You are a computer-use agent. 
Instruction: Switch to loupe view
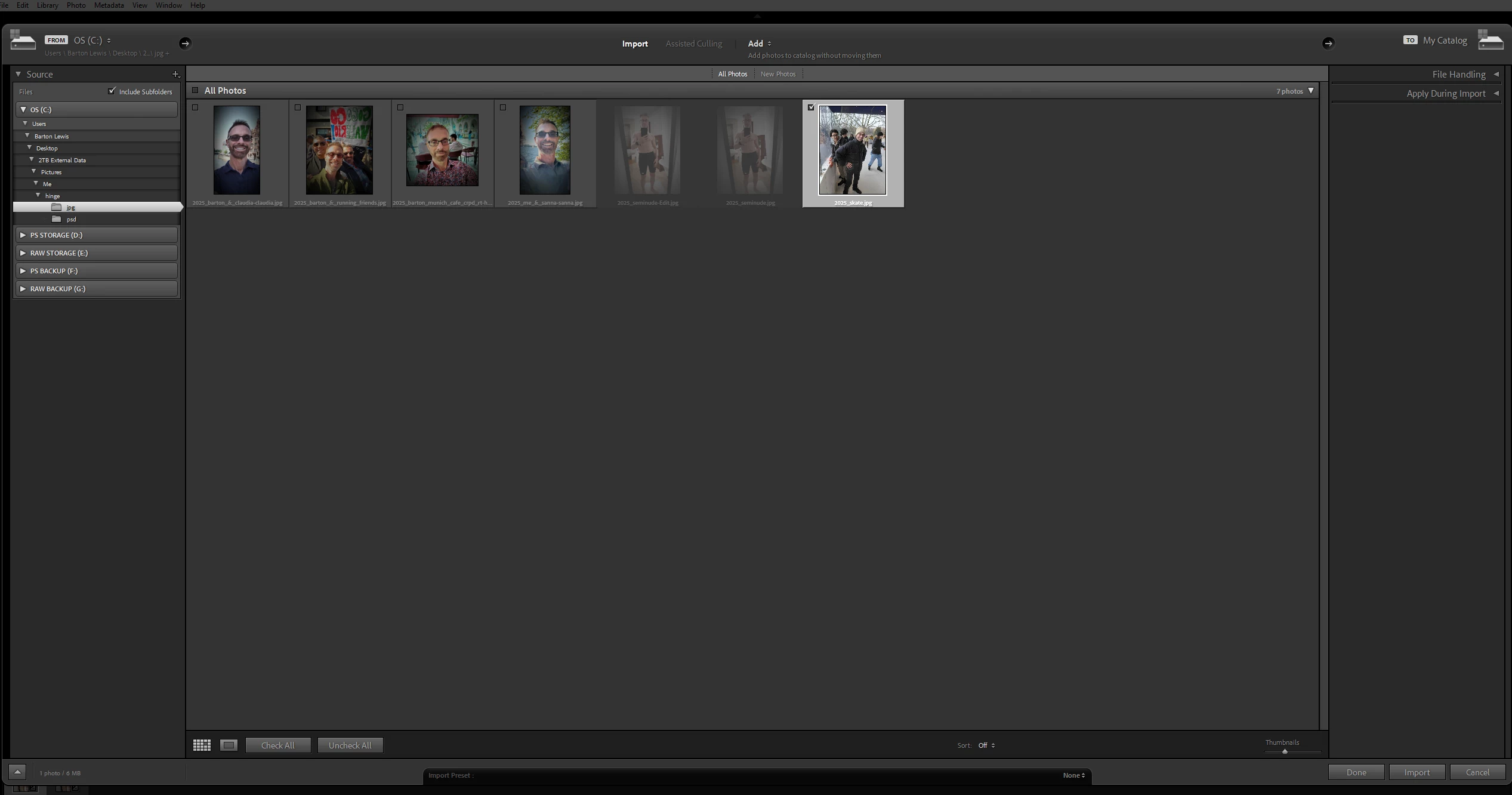(229, 745)
